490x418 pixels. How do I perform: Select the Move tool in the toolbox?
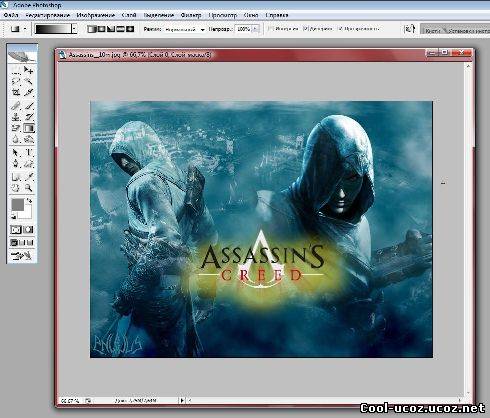(29, 70)
